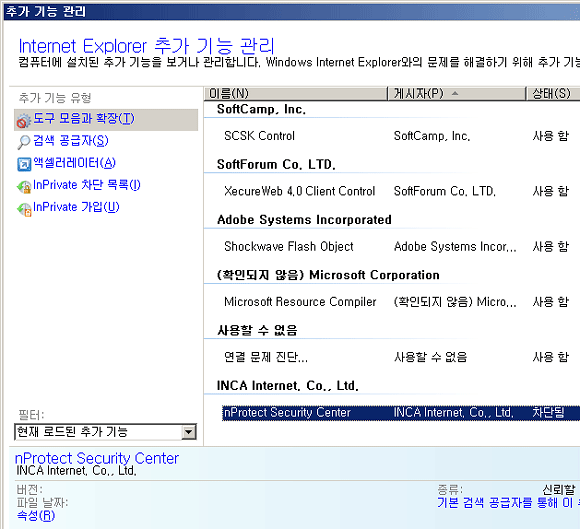Click publisher cell SoftForum Co. LTD. in XecureWeb row
Viewport: 580px width, 529px height.
pos(445,191)
